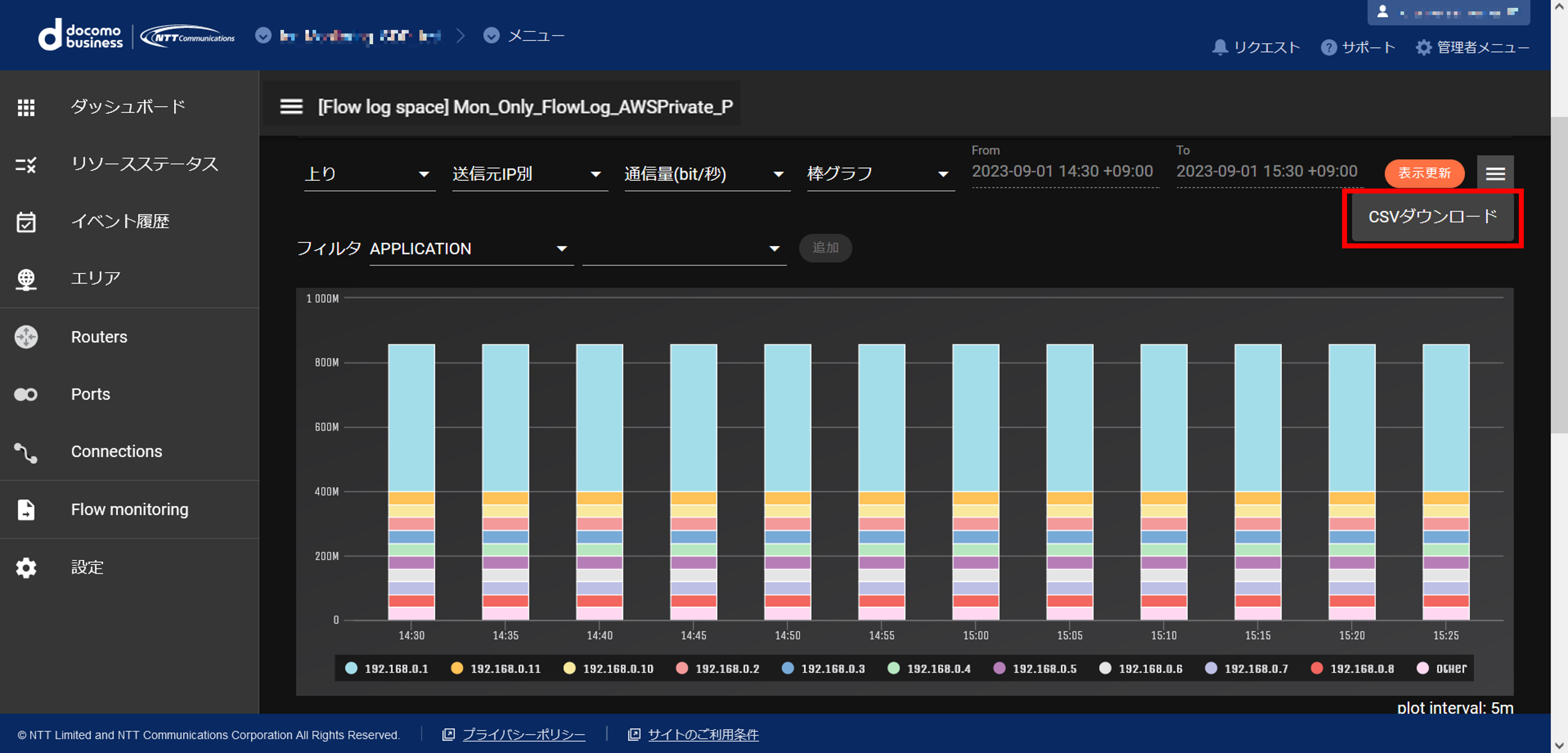Click the 14:30 bar in chart
The image size is (1568, 753).
(x=412, y=482)
